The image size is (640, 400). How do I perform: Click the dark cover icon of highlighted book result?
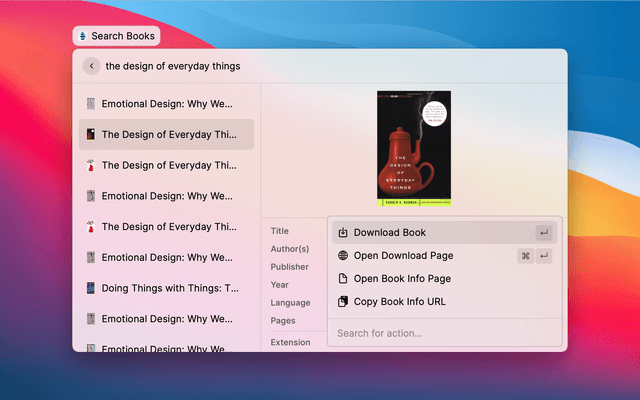tap(90, 134)
